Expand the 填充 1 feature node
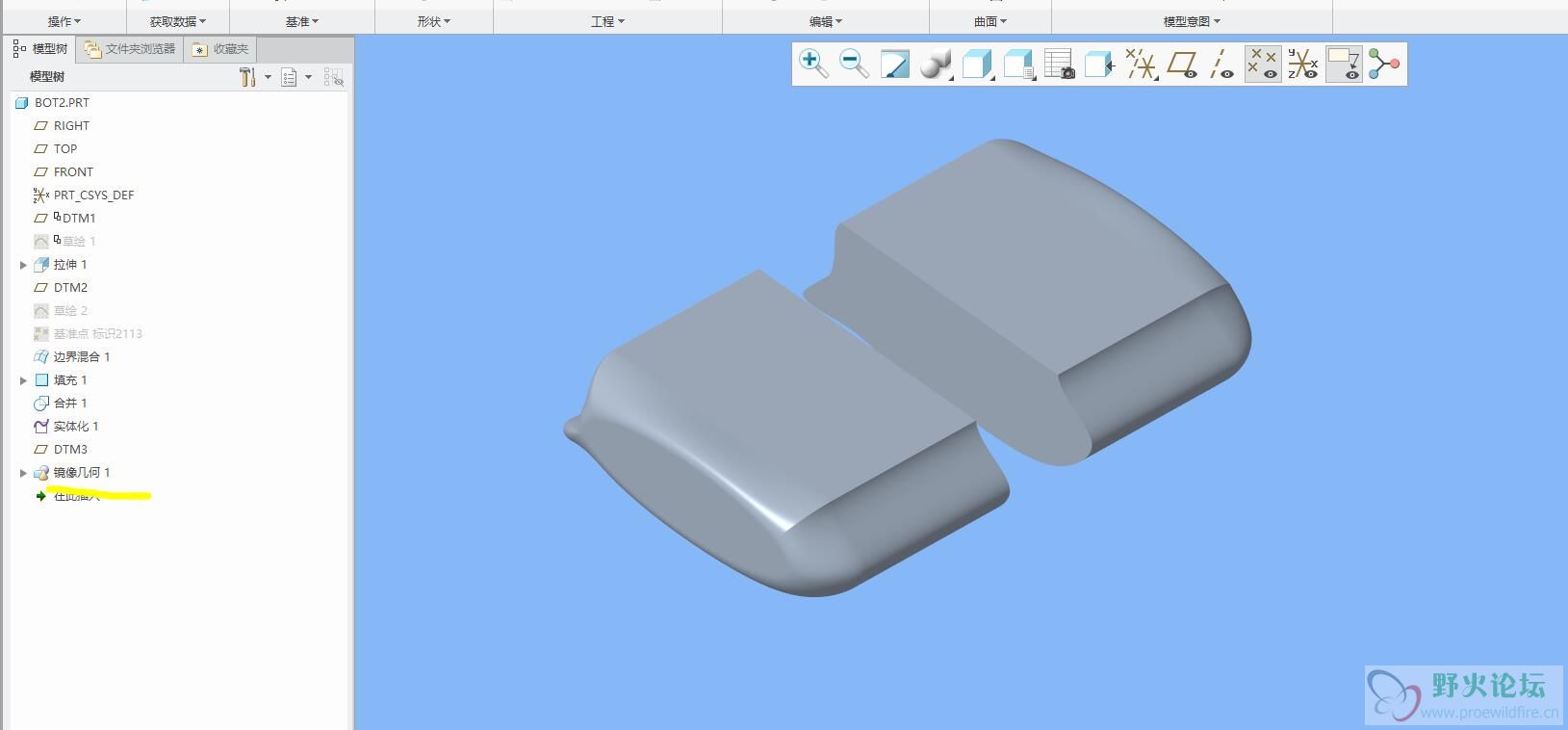 23,380
